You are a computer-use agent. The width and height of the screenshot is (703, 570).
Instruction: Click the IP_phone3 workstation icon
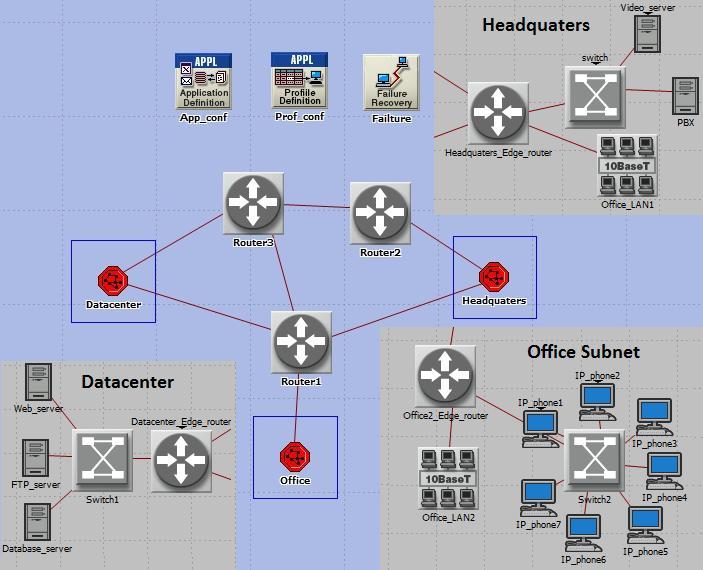tap(654, 418)
